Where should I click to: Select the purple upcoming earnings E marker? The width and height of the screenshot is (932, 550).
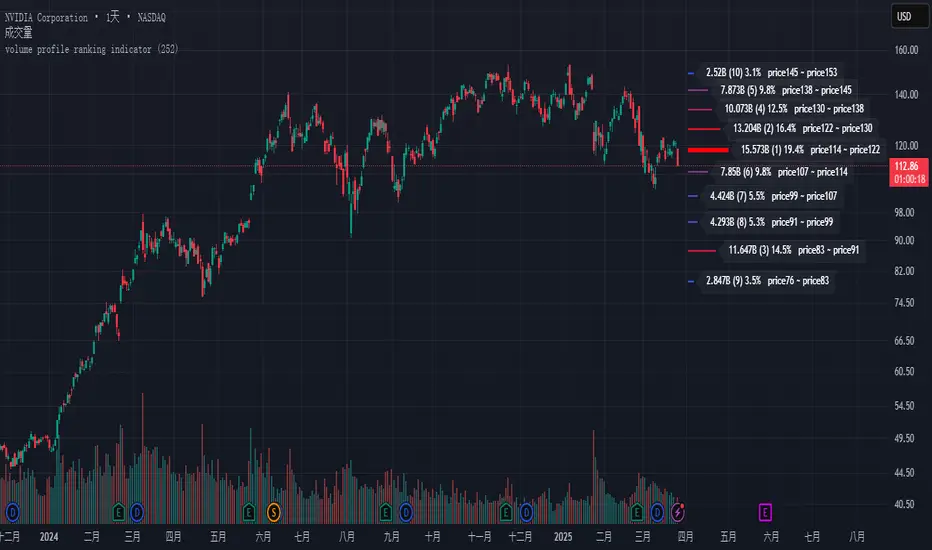click(765, 512)
